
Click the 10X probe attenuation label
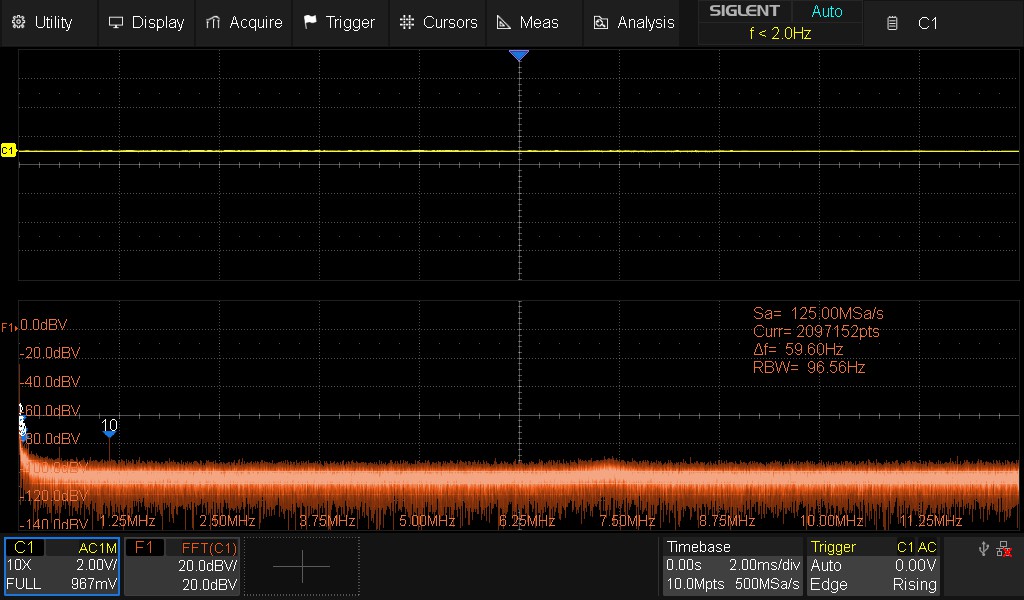click(x=19, y=565)
